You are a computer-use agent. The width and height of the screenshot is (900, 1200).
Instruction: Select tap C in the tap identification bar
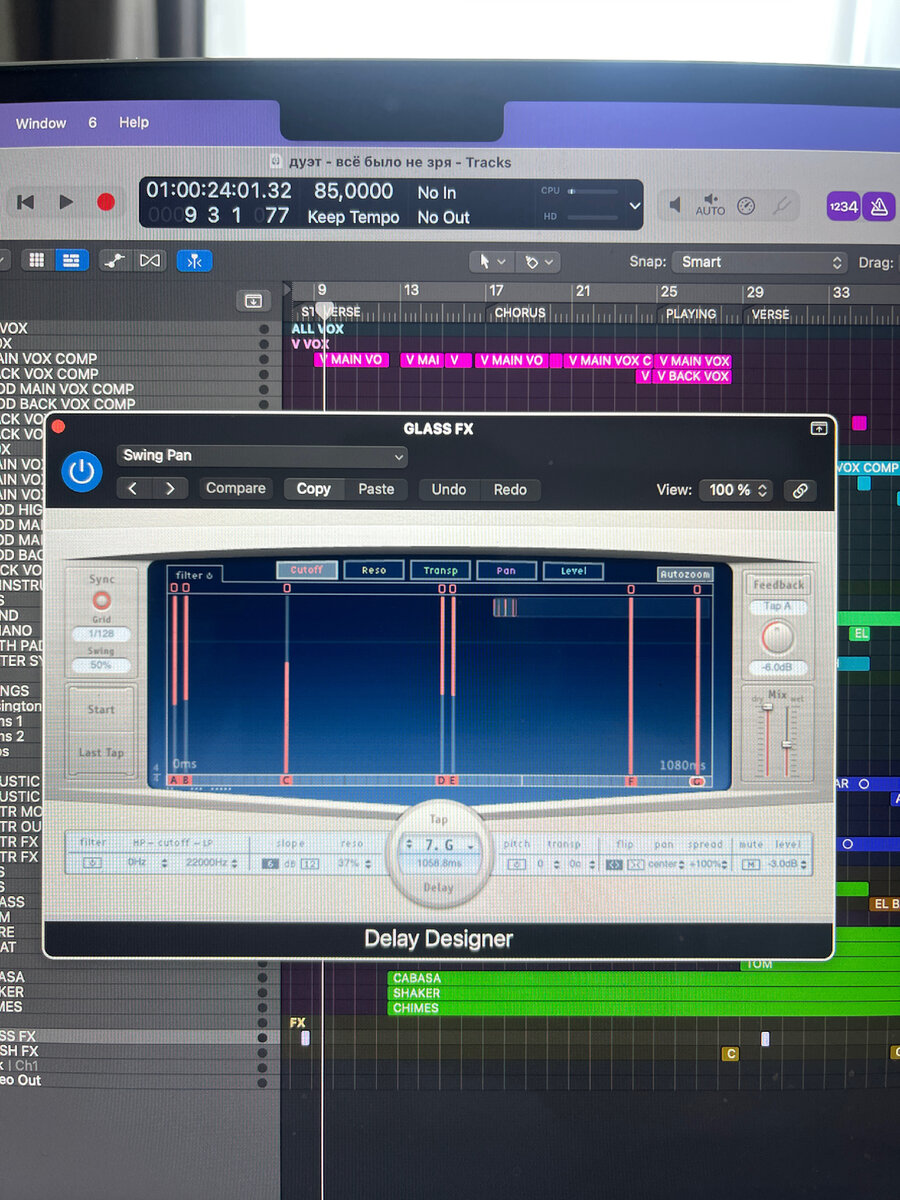(287, 780)
